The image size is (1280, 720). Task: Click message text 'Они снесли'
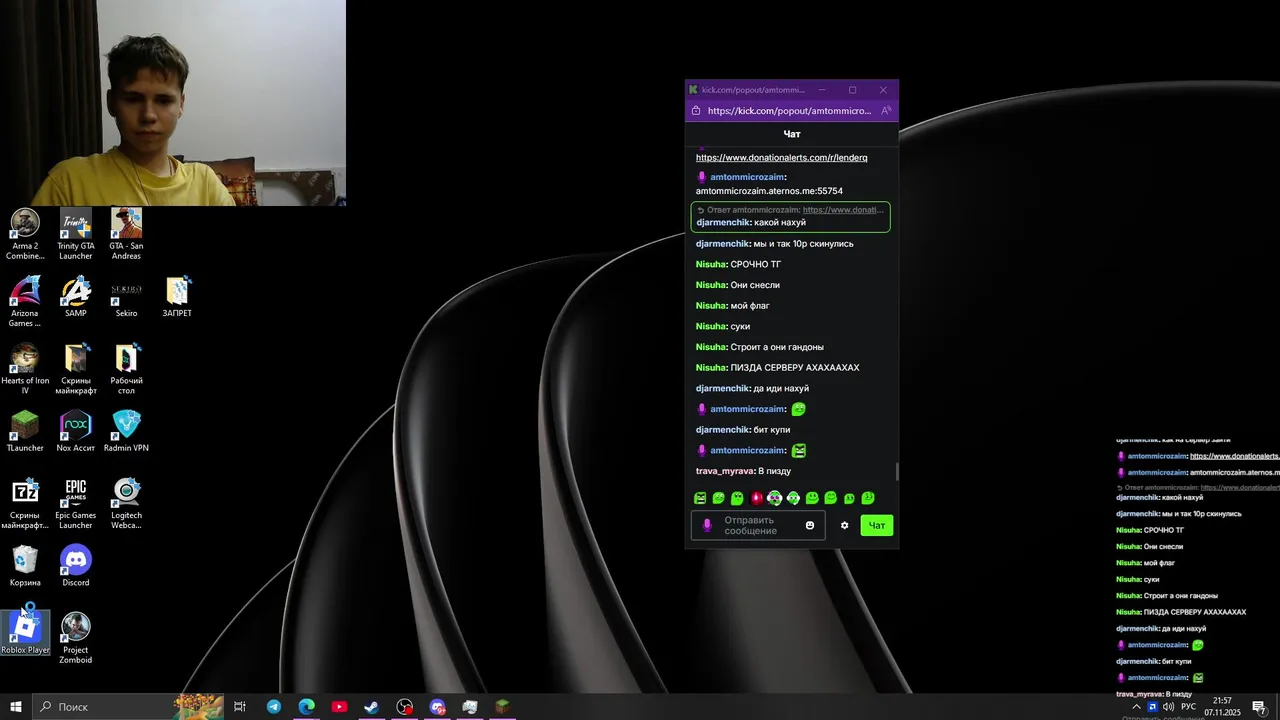755,285
